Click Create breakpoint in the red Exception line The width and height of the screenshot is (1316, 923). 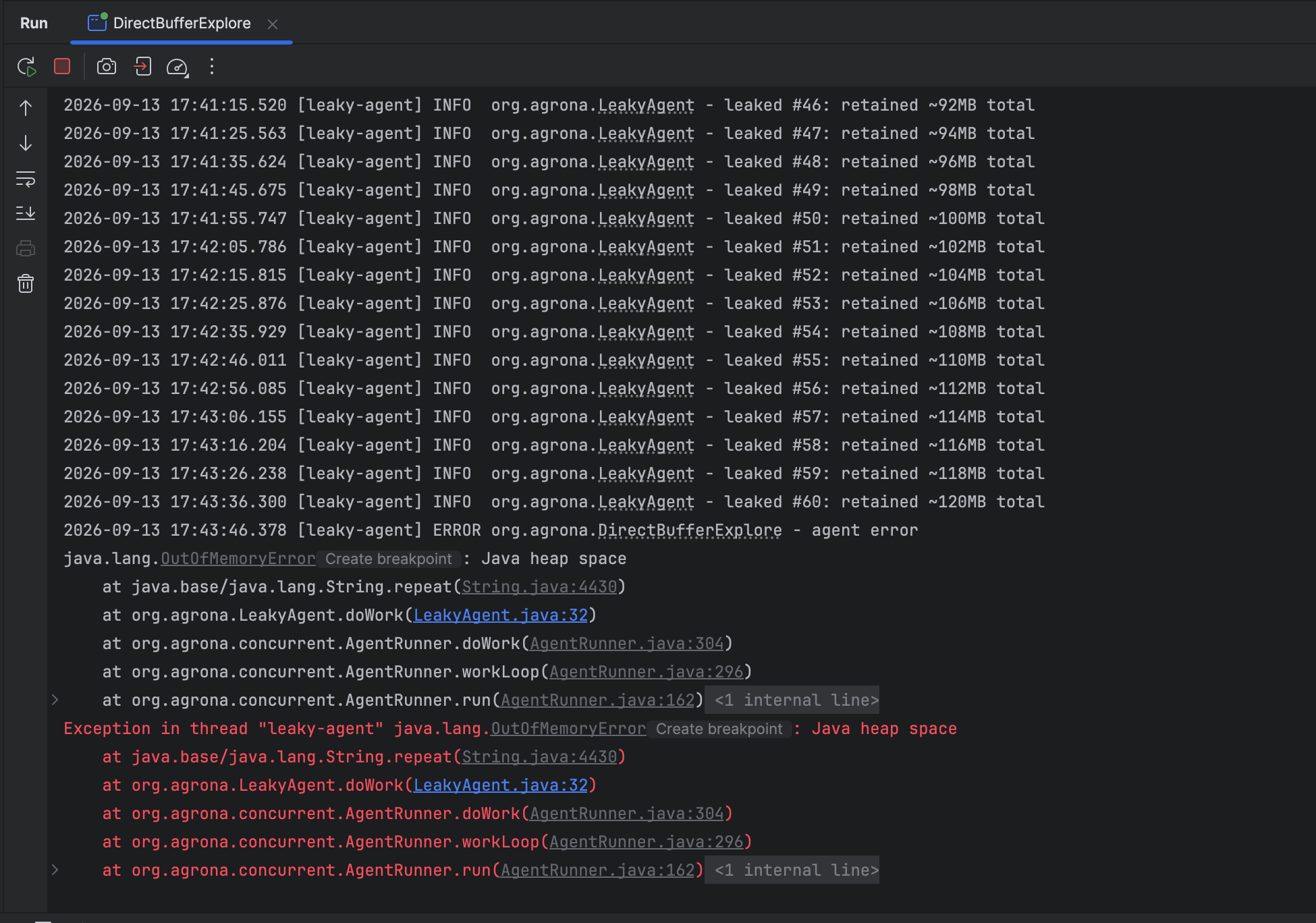click(719, 729)
